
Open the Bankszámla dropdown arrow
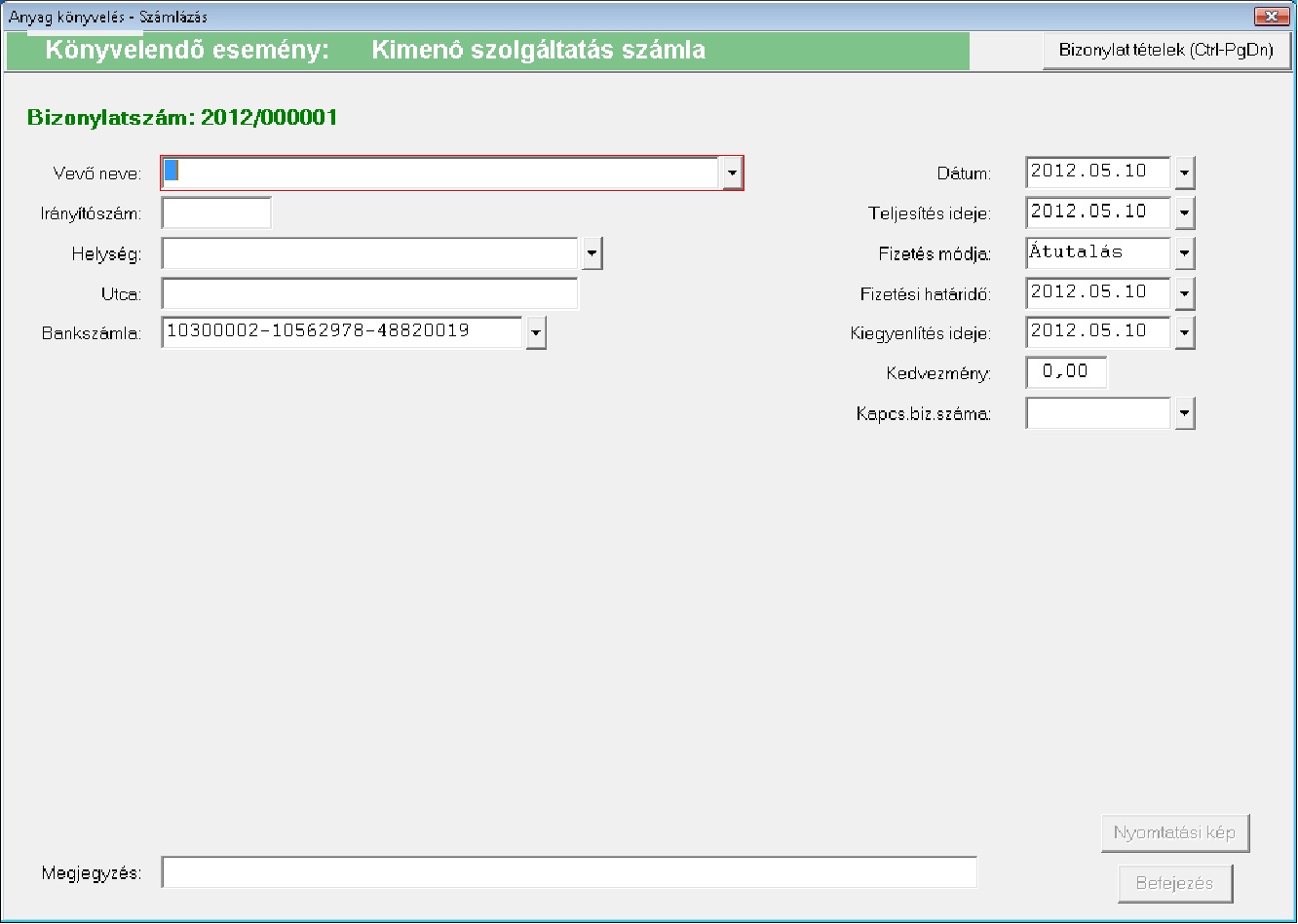point(536,333)
